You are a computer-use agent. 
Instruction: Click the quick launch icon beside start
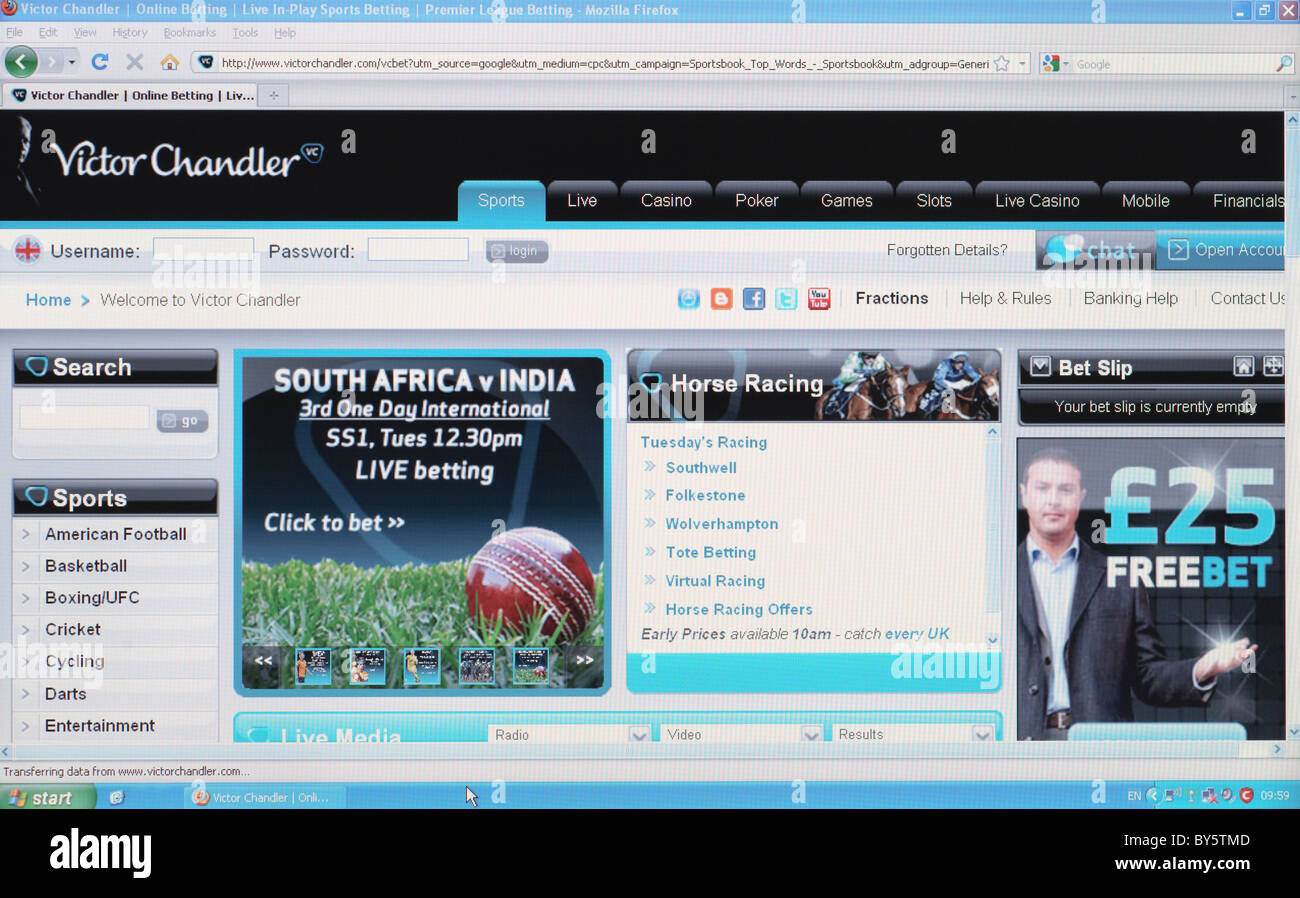pyautogui.click(x=117, y=797)
